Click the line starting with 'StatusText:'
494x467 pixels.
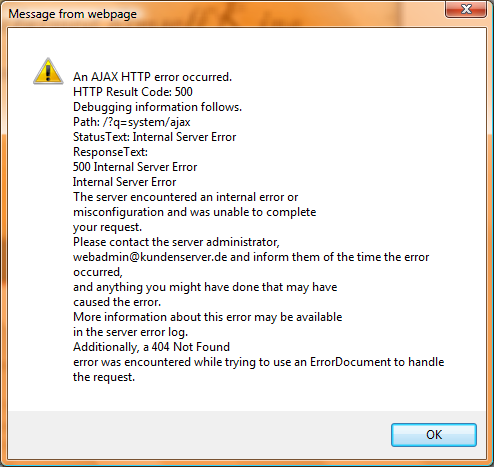coord(155,137)
